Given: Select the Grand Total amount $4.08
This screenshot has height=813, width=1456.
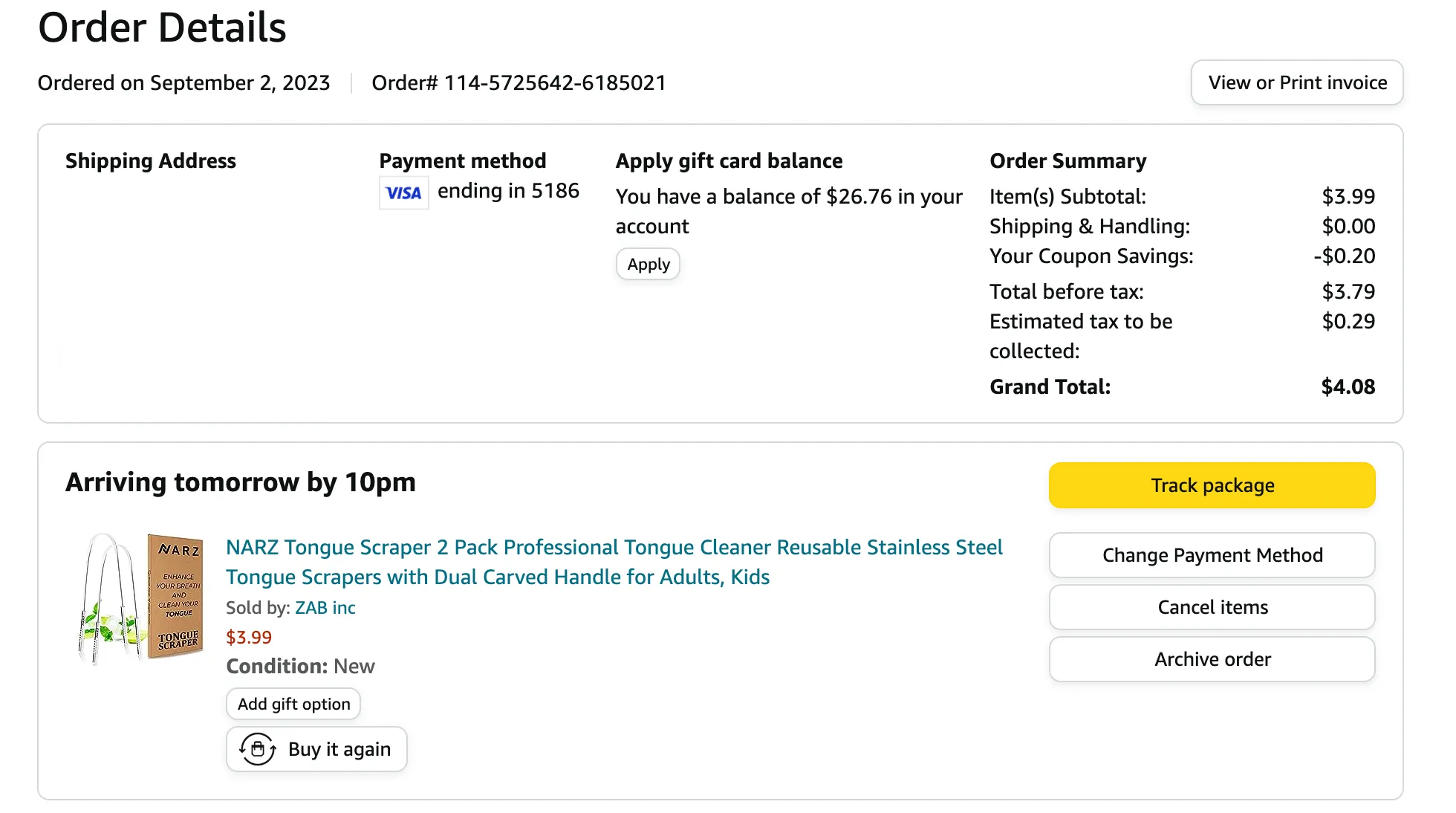Looking at the screenshot, I should pyautogui.click(x=1348, y=386).
